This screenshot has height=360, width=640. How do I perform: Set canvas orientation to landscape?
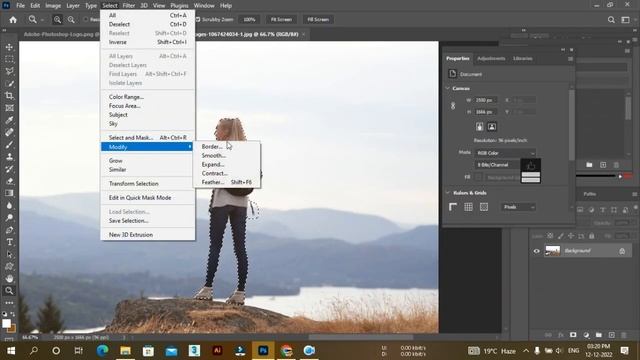pos(492,127)
